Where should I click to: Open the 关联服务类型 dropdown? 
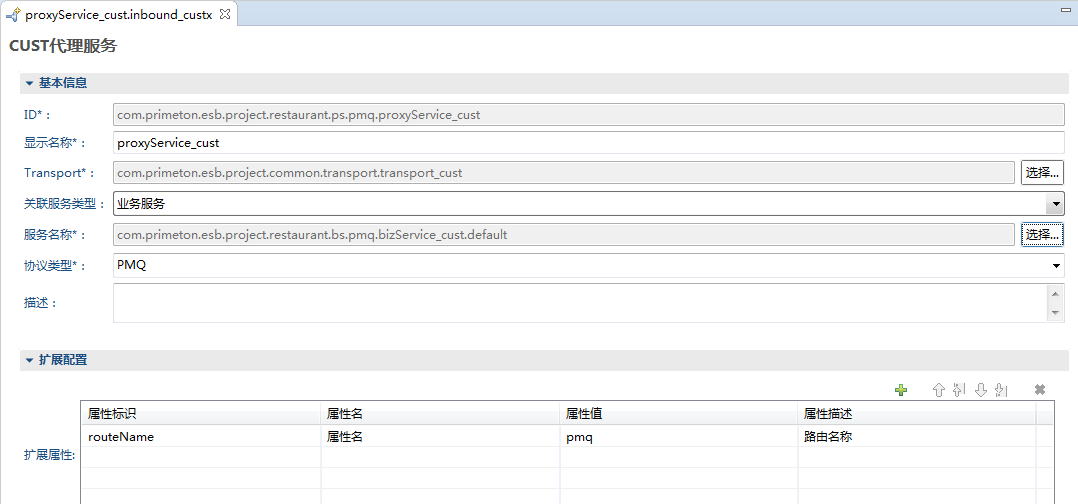1054,204
